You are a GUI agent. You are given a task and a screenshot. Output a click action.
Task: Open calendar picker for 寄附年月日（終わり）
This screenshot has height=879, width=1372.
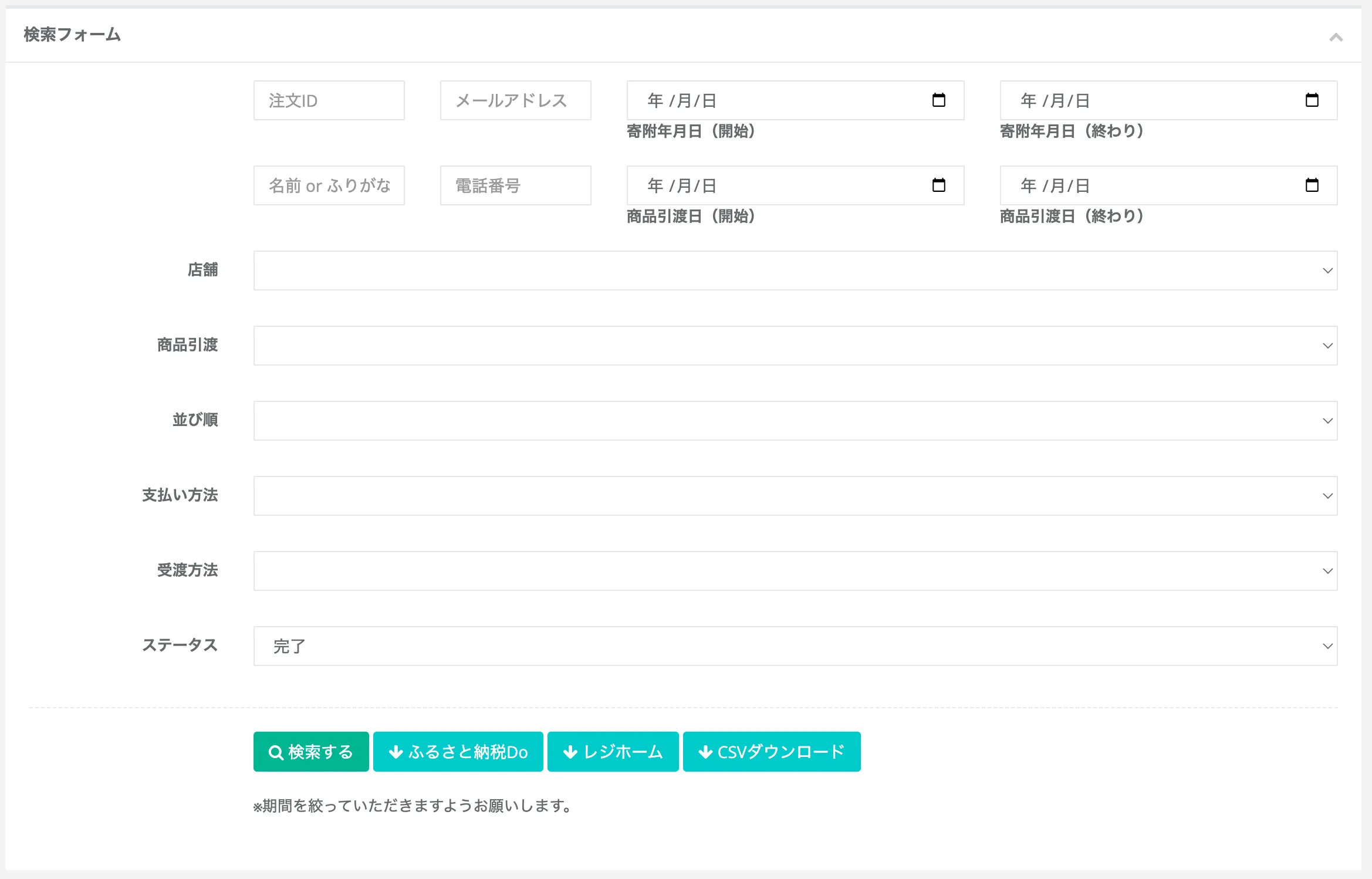coord(1312,100)
